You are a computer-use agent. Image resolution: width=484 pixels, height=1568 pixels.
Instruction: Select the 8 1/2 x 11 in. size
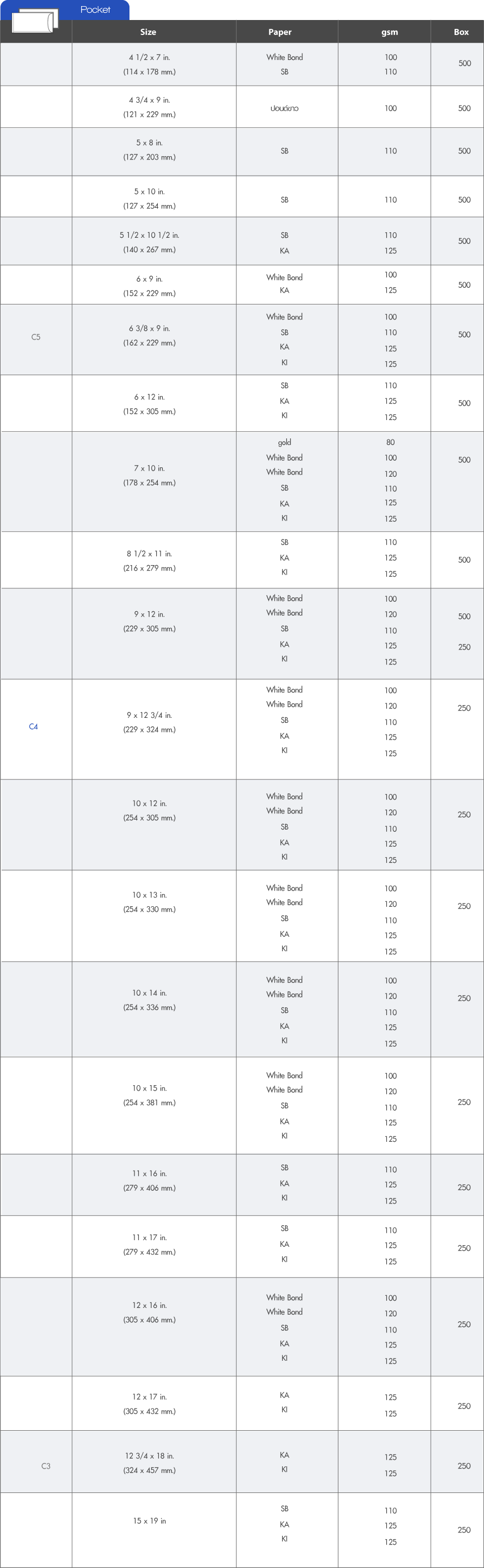click(149, 554)
